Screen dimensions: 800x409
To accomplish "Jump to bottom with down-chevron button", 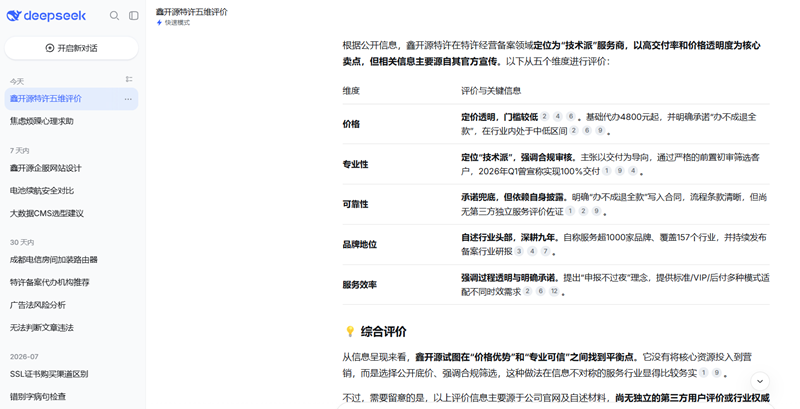I will (760, 381).
